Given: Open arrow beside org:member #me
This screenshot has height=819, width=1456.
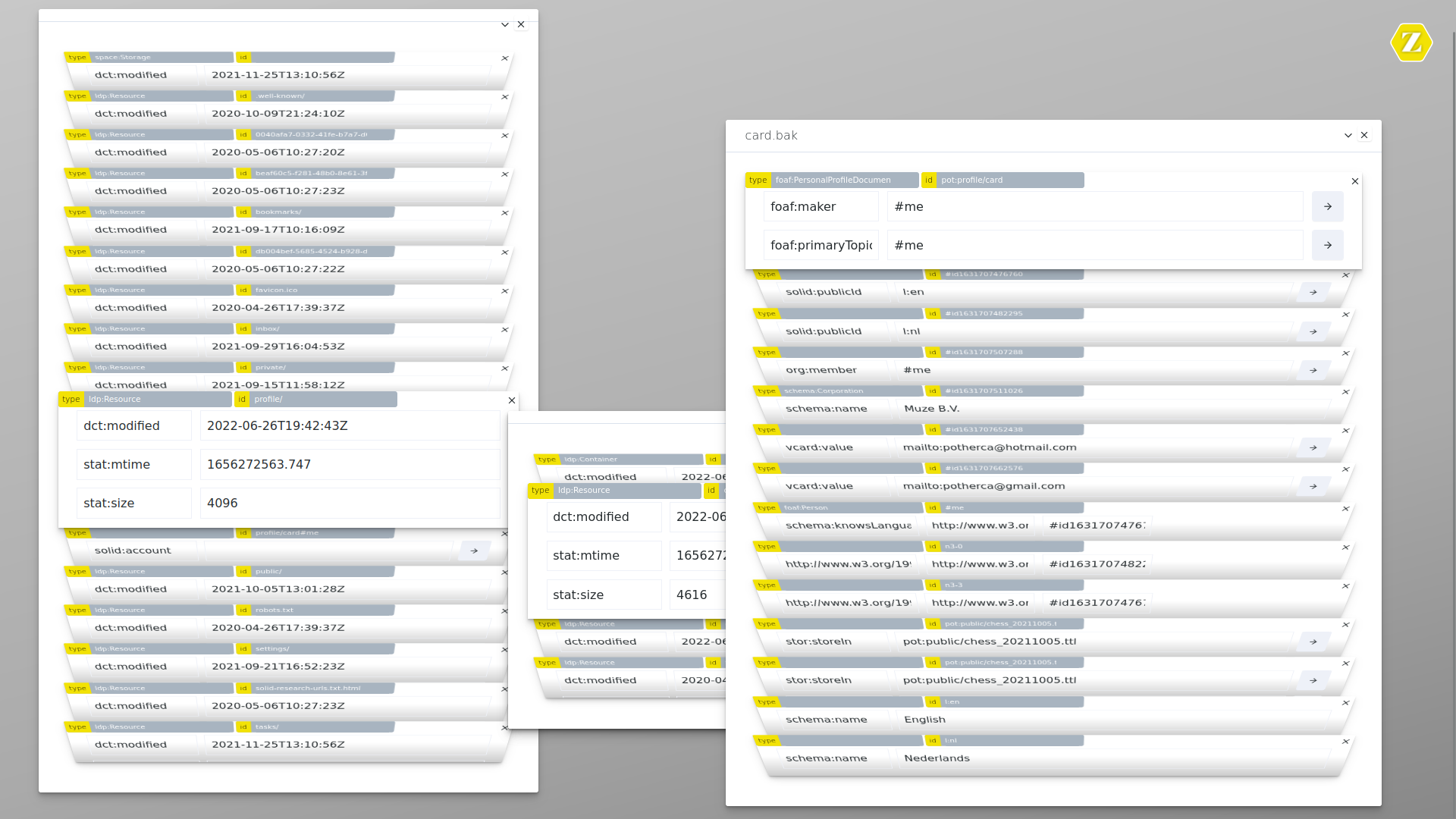Looking at the screenshot, I should [1313, 370].
